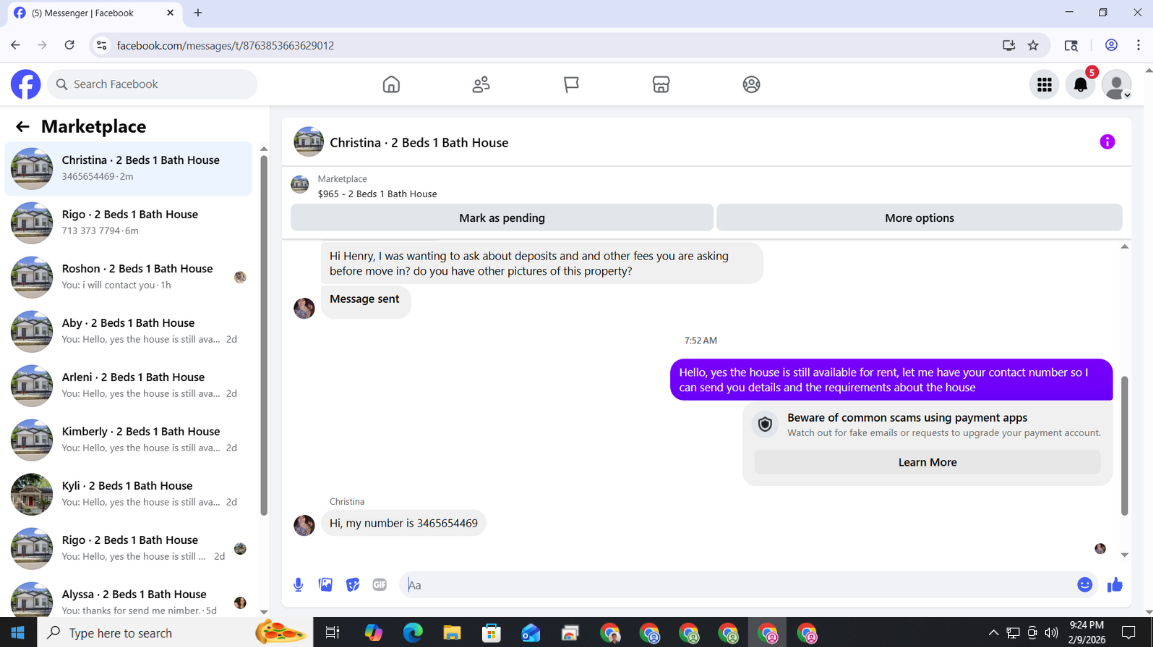1153x647 pixels.
Task: Open the emoji picker smiley icon
Action: pyautogui.click(x=1085, y=585)
